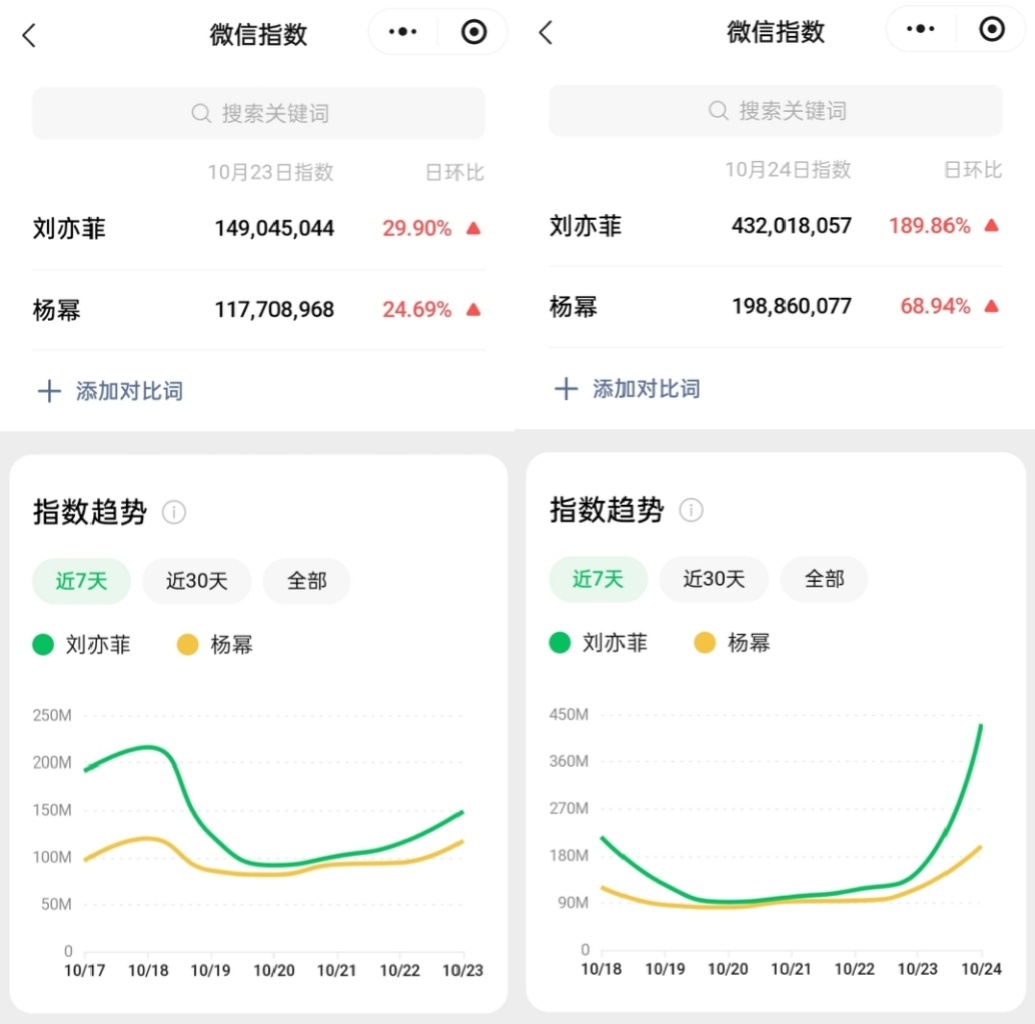This screenshot has height=1024, width=1035.
Task: Click right panel search keyword field
Action: (776, 110)
